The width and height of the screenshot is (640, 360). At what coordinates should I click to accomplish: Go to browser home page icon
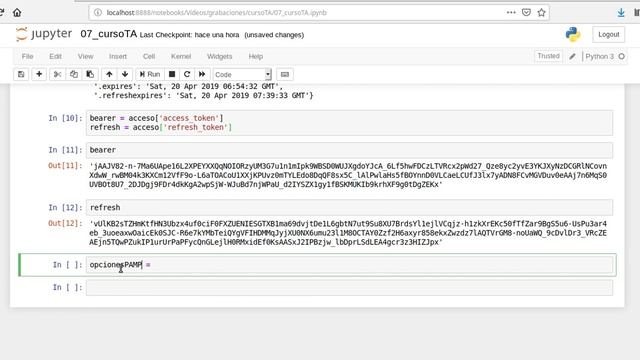17,13
